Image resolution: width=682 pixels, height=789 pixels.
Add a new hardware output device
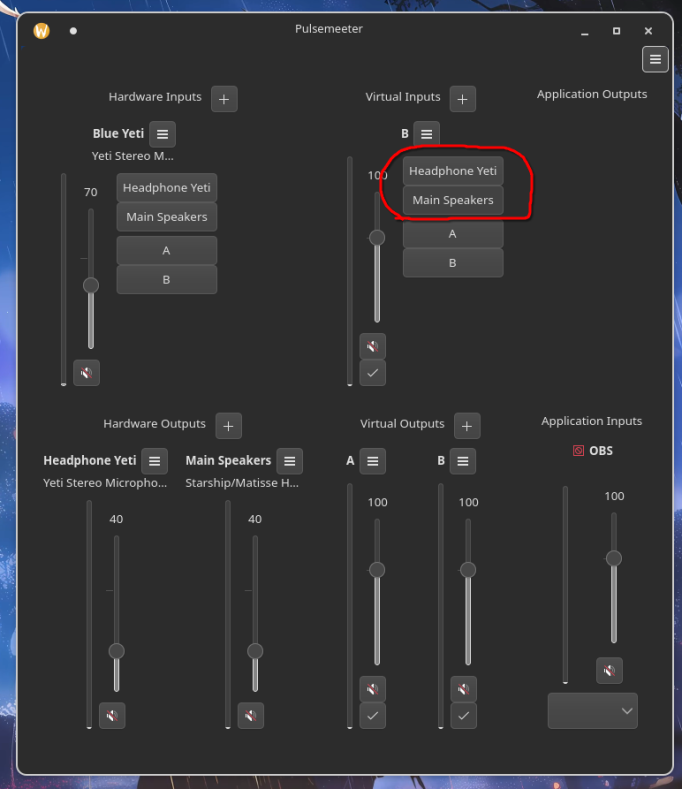point(228,425)
